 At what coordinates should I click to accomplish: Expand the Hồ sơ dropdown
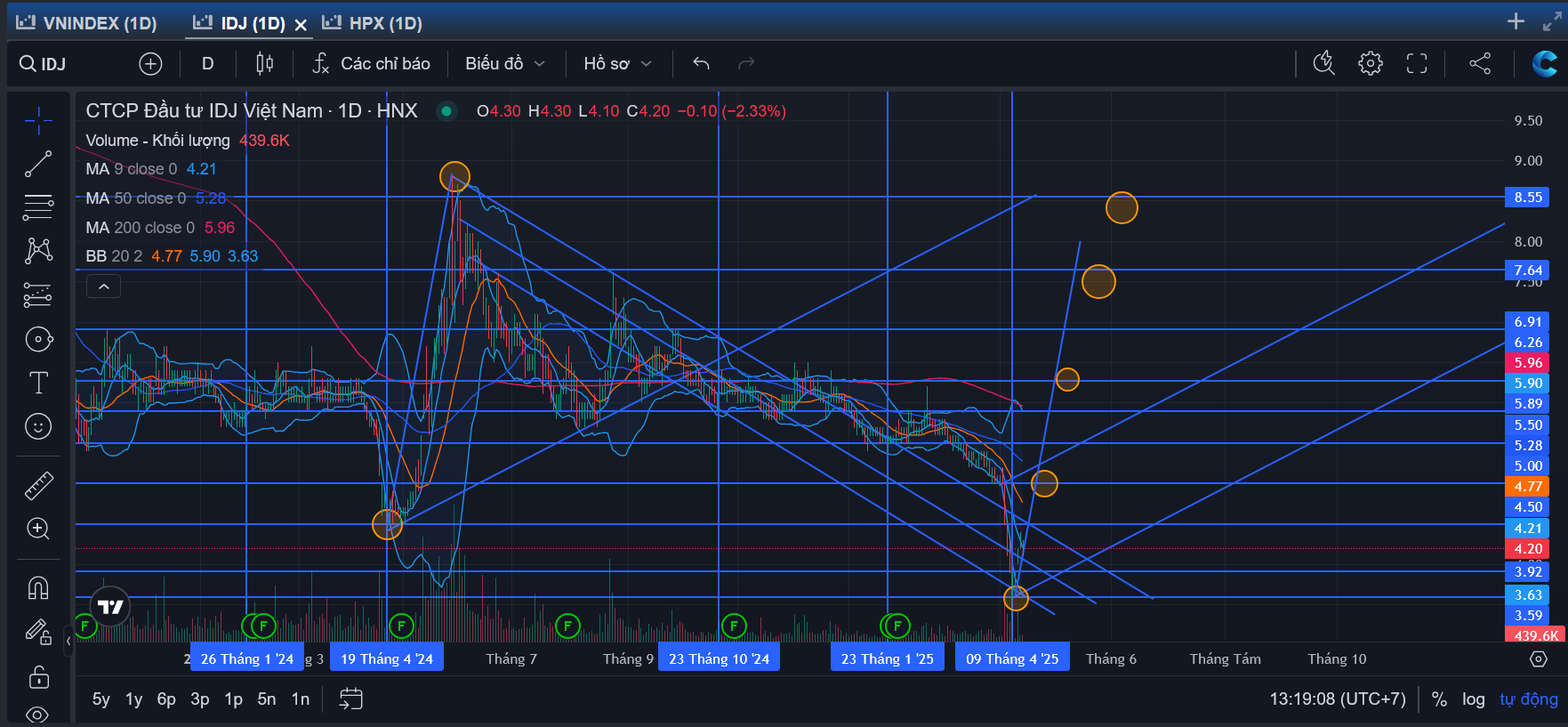tap(617, 63)
